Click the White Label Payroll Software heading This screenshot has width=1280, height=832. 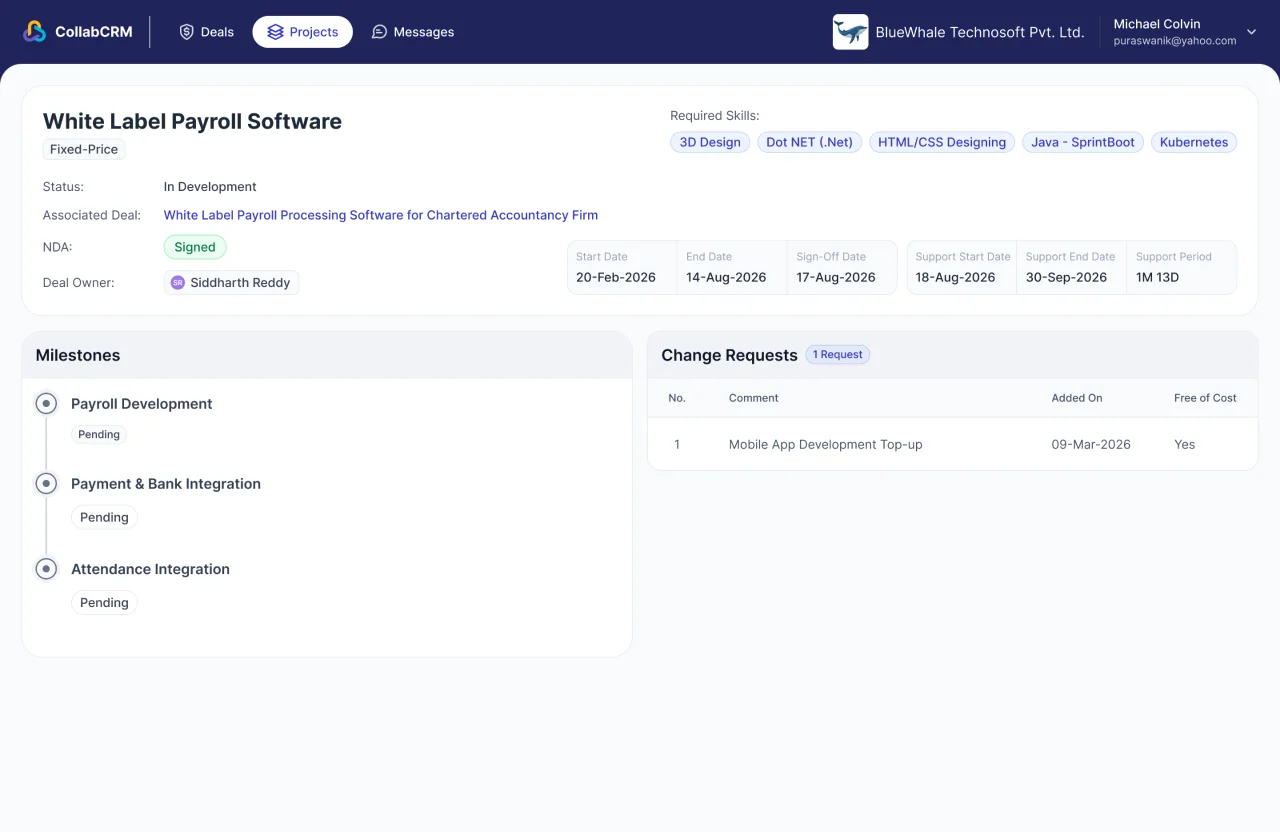pyautogui.click(x=192, y=121)
